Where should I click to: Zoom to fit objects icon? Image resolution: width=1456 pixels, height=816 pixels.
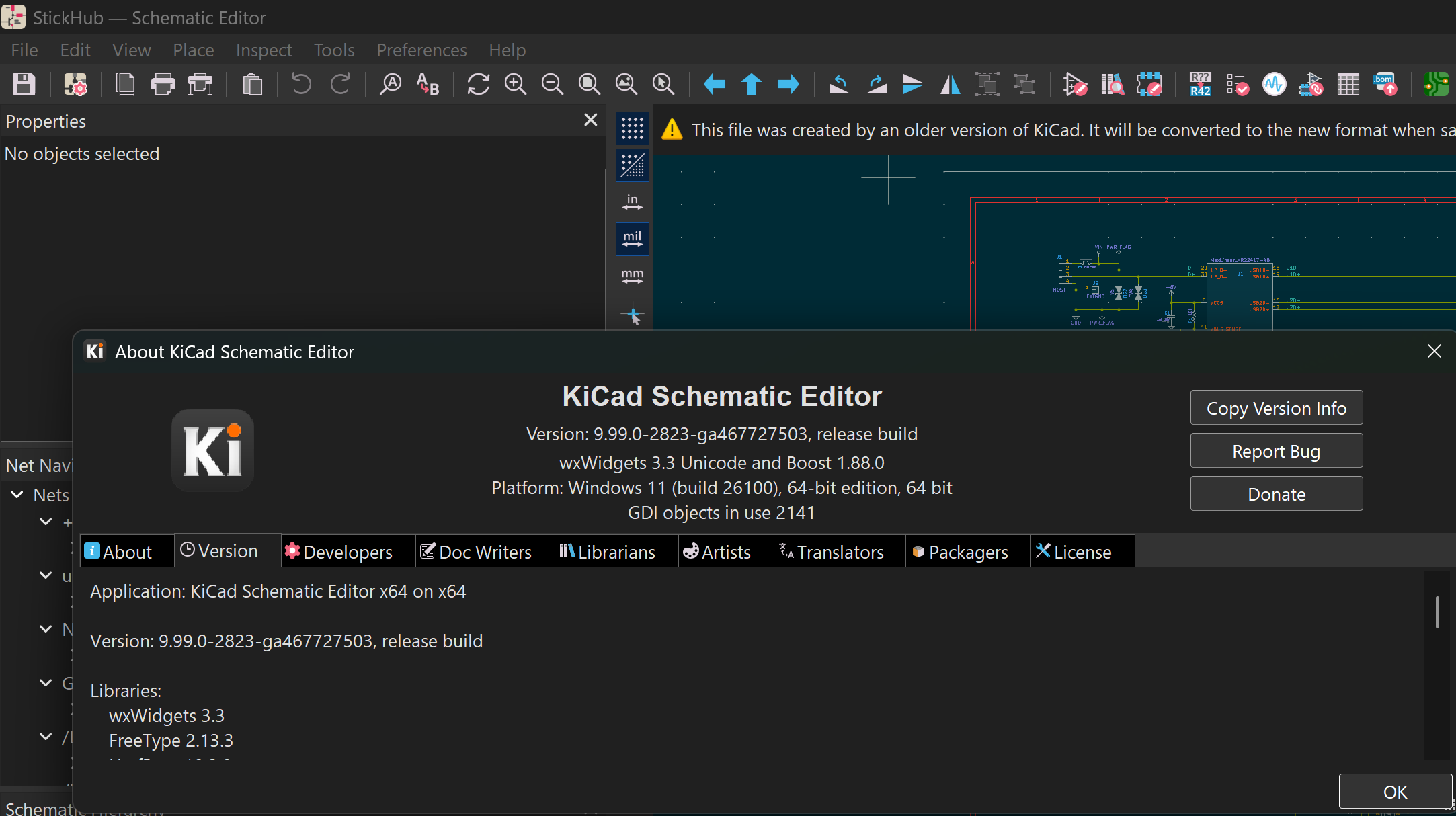(626, 85)
